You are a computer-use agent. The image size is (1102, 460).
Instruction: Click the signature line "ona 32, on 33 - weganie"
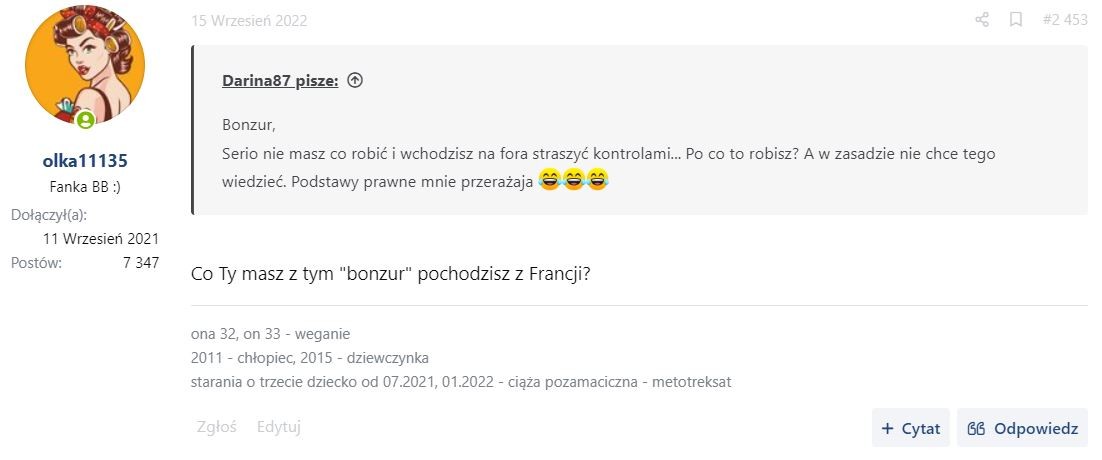271,334
